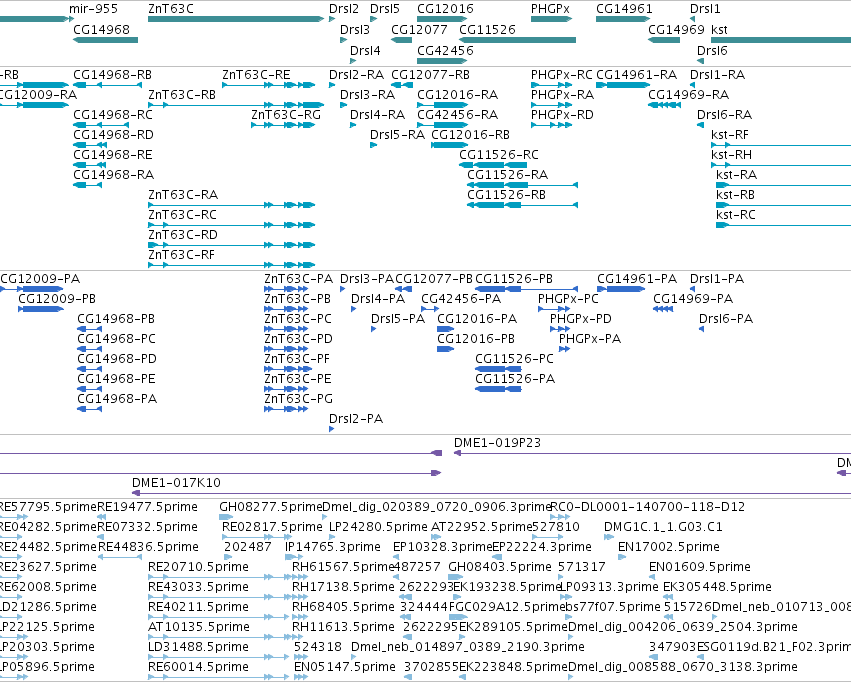This screenshot has width=851, height=682.
Task: Select transcript ZnT63C-RC
Action: coord(182,214)
